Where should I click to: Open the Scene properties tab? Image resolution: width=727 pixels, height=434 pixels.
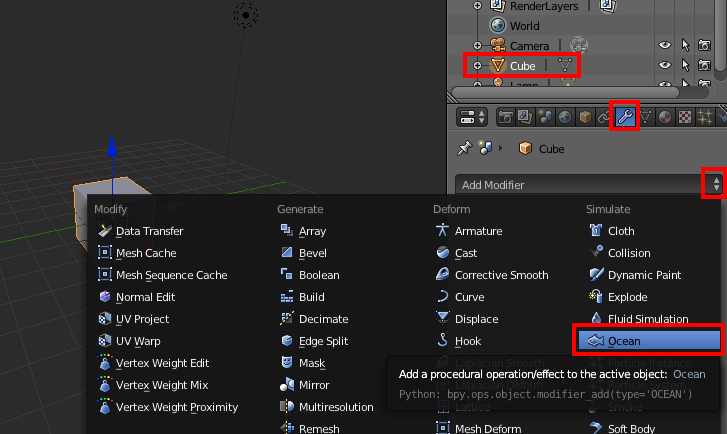click(x=545, y=117)
